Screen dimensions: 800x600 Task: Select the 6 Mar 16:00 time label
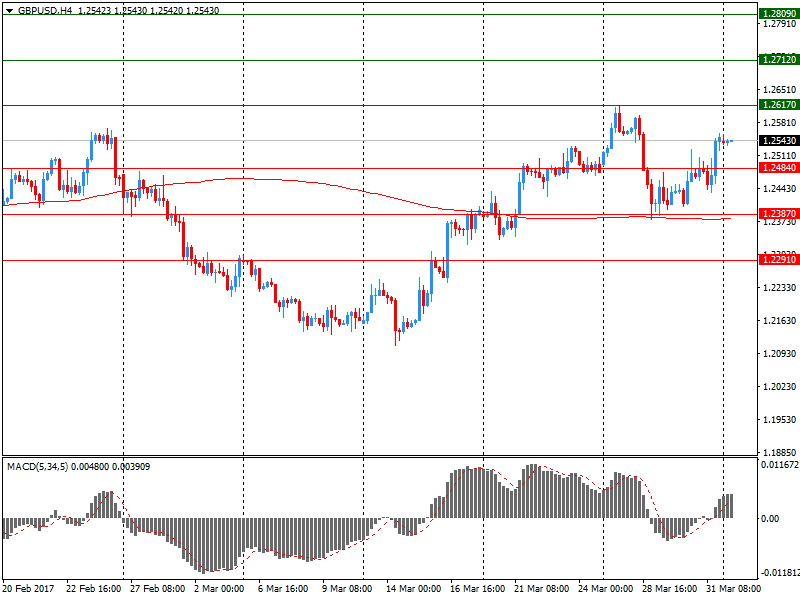[x=283, y=588]
